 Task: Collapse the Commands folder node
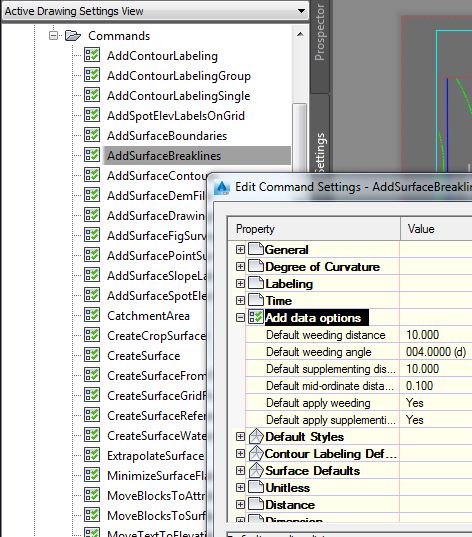tap(53, 36)
